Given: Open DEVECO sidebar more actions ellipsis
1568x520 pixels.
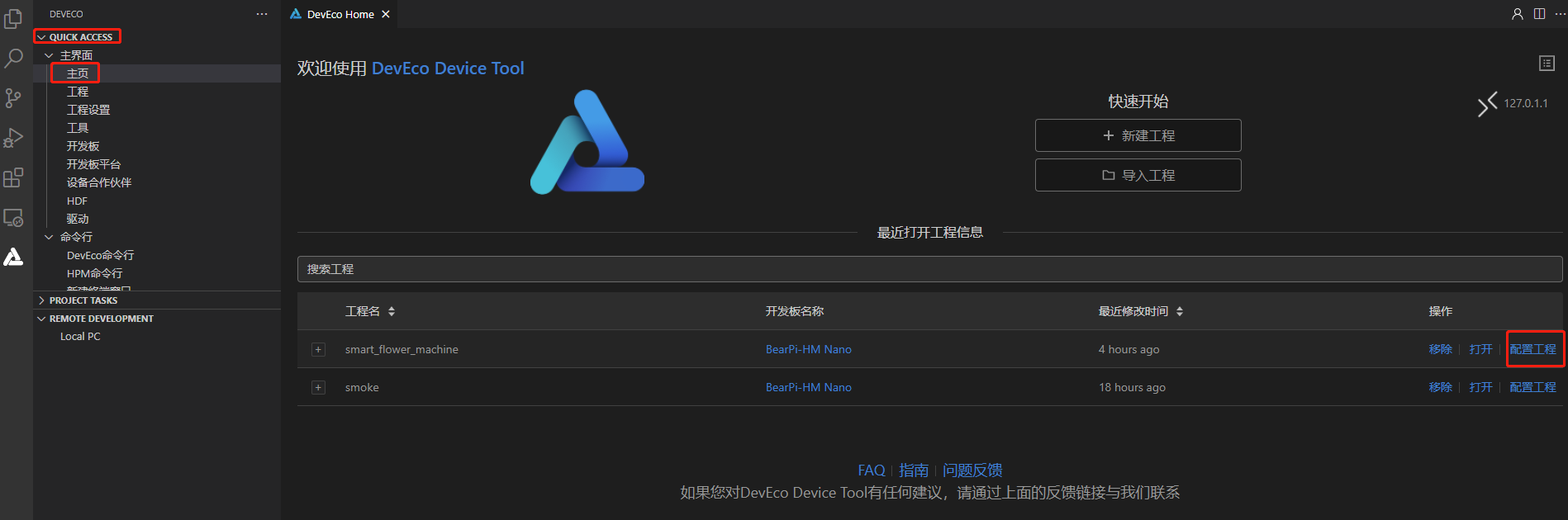Looking at the screenshot, I should click(262, 14).
